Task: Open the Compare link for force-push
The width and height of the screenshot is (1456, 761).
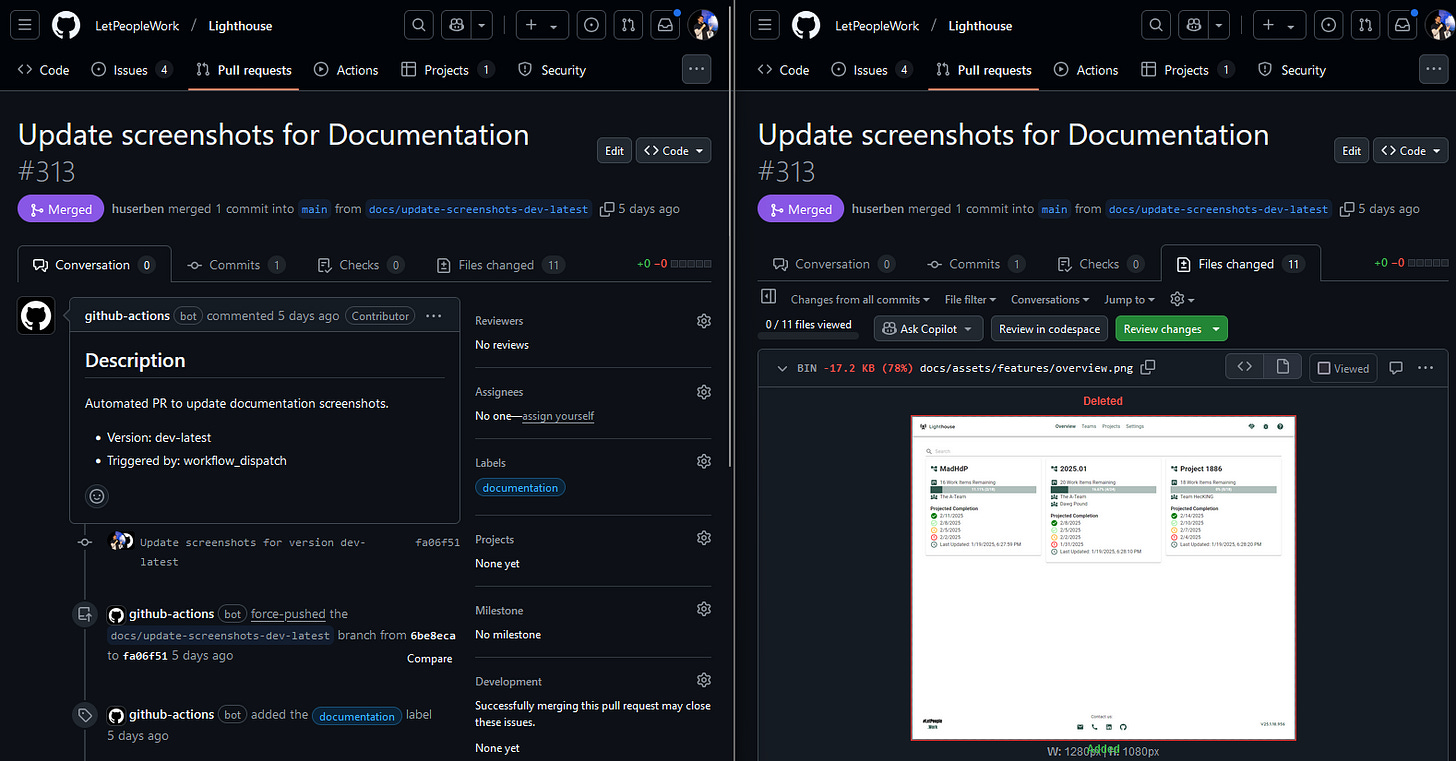Action: (x=430, y=658)
